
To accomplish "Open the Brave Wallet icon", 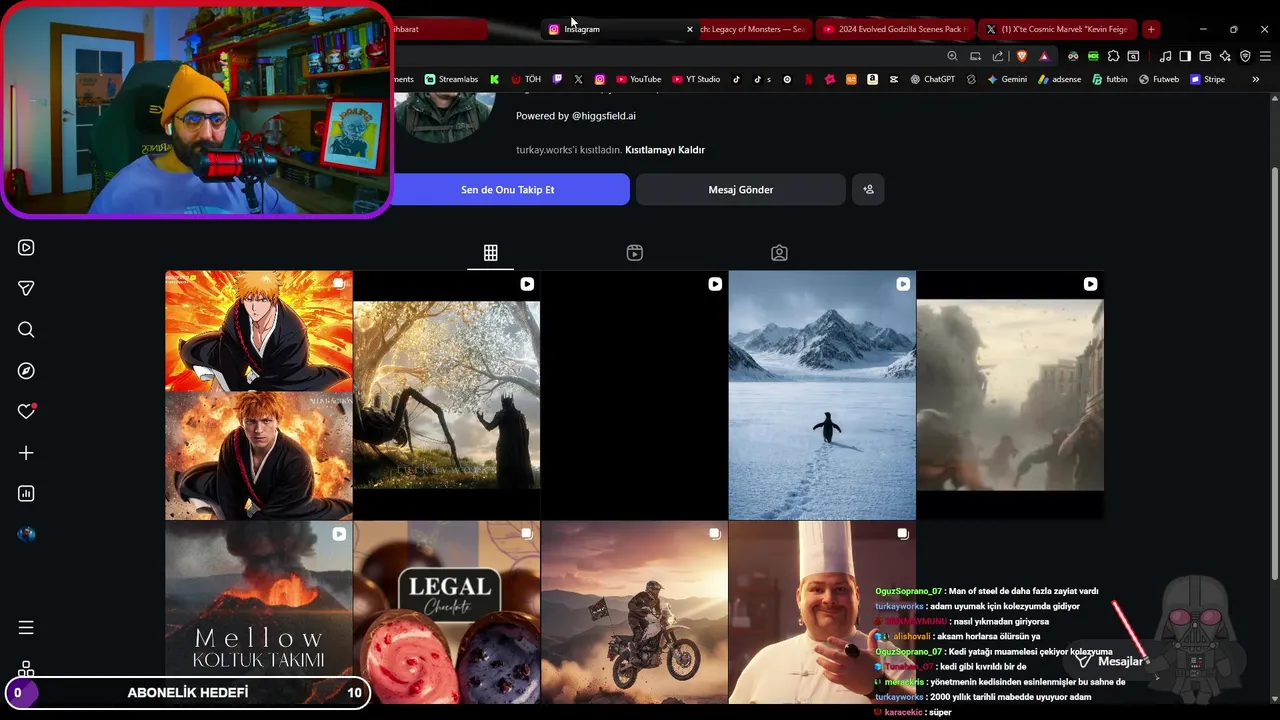I will tap(1205, 56).
